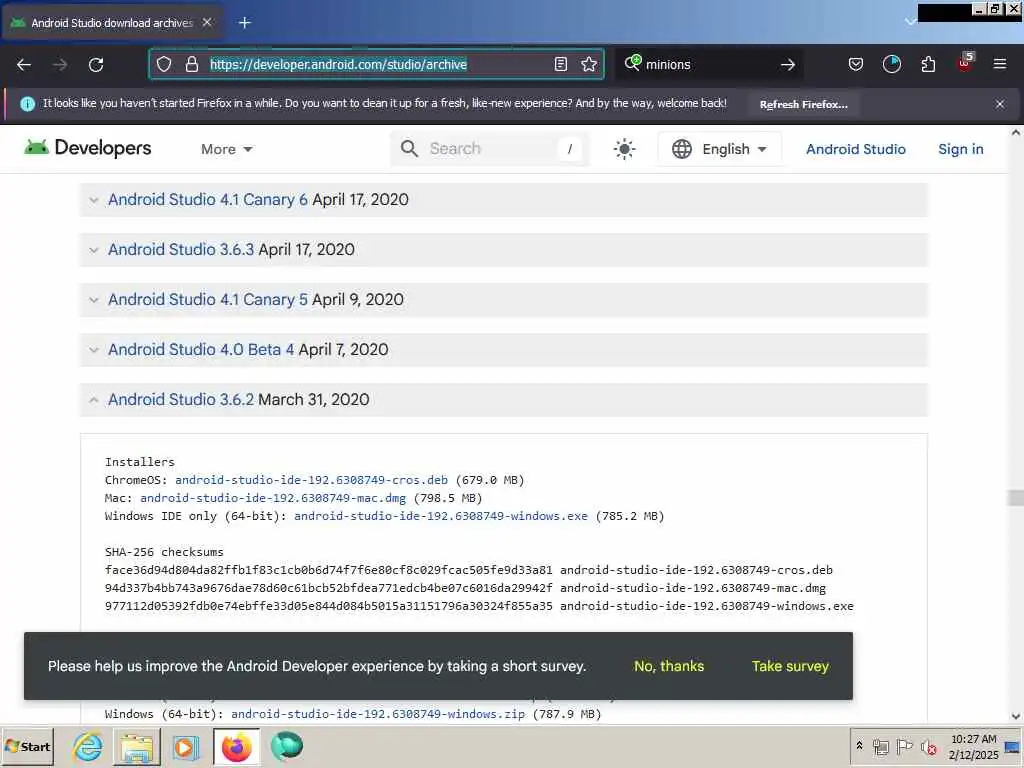Download the 192.6308749 windows.exe installer link
1024x768 pixels.
[x=441, y=516]
